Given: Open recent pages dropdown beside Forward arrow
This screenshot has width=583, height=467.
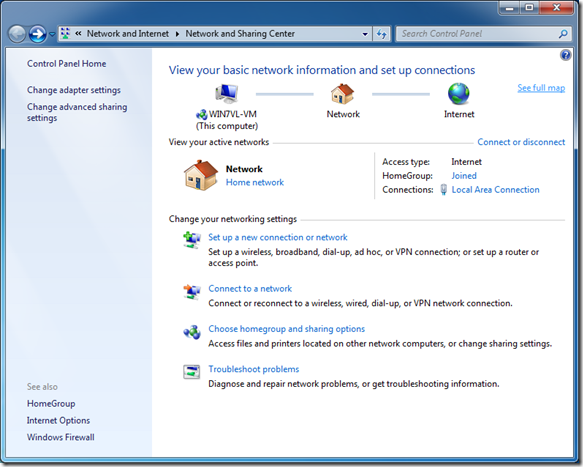Looking at the screenshot, I should pos(52,34).
